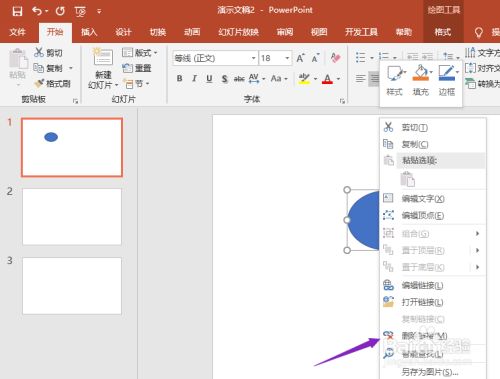Open the 开发工具 ribbon tab
The image size is (500, 379).
[x=361, y=32]
